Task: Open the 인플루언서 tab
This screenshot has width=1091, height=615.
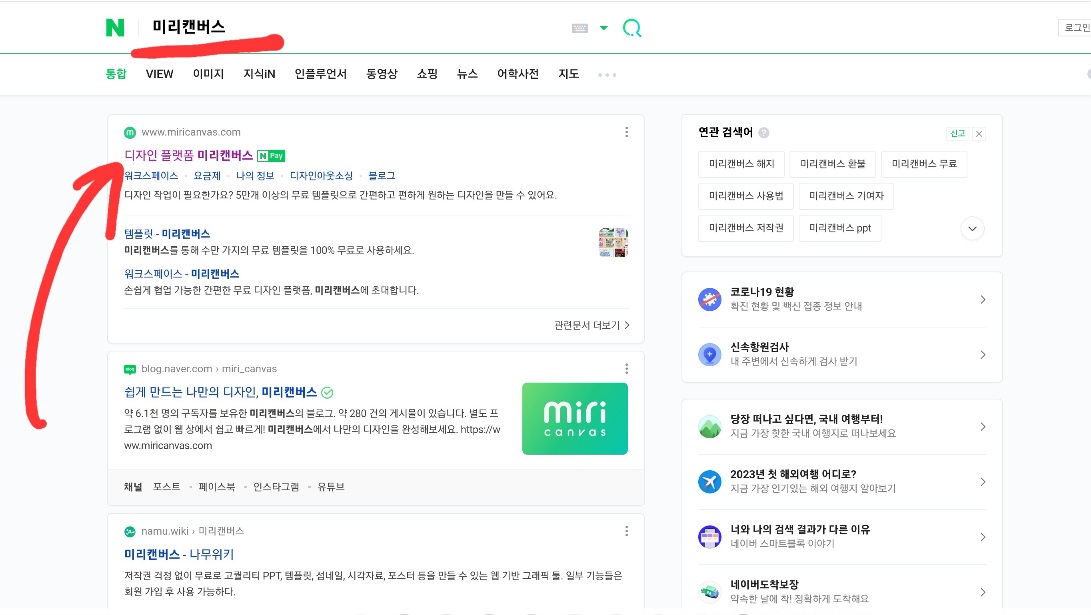Action: tap(320, 74)
